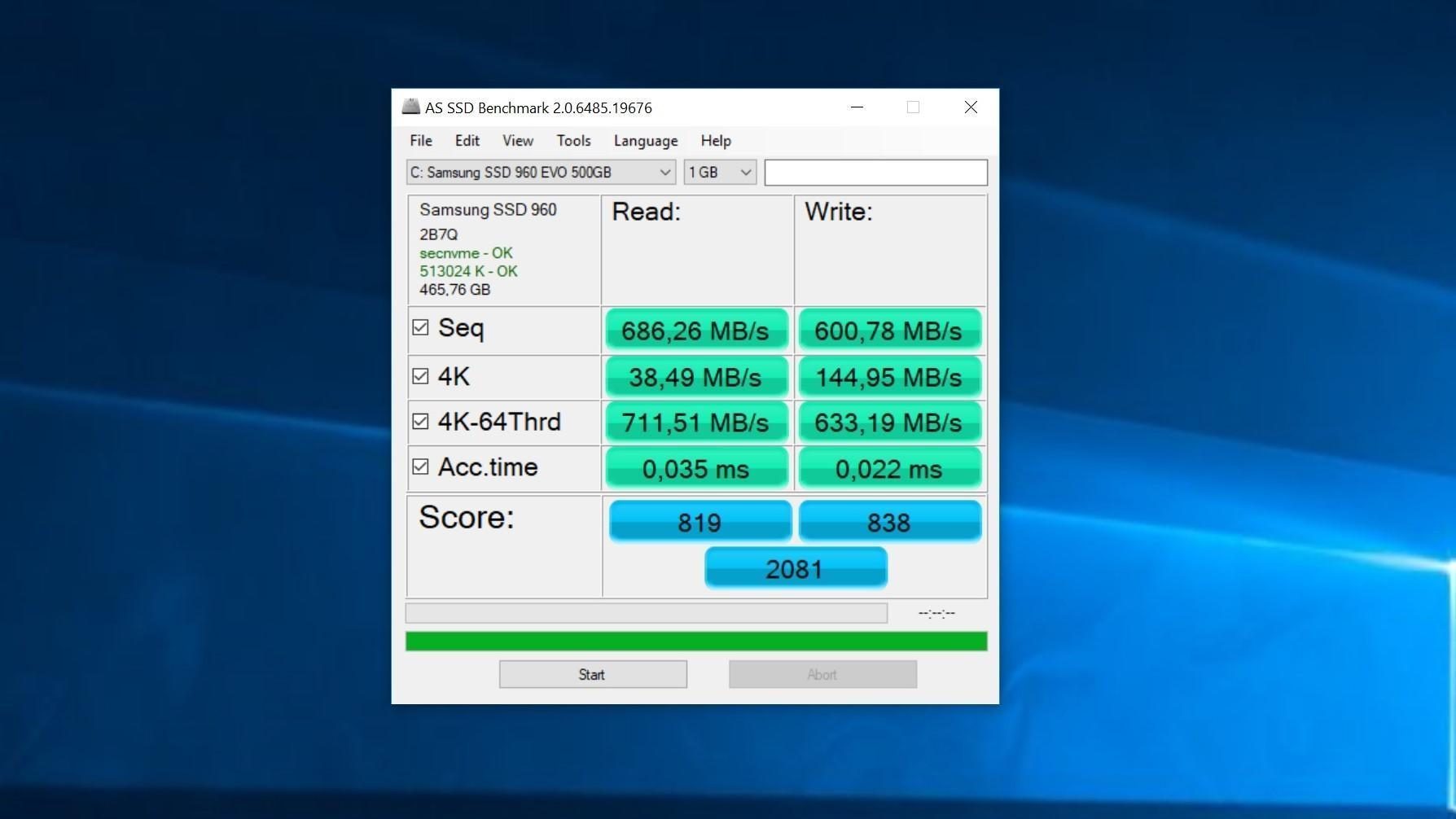Click the read score 819
1456x819 pixels.
[700, 521]
